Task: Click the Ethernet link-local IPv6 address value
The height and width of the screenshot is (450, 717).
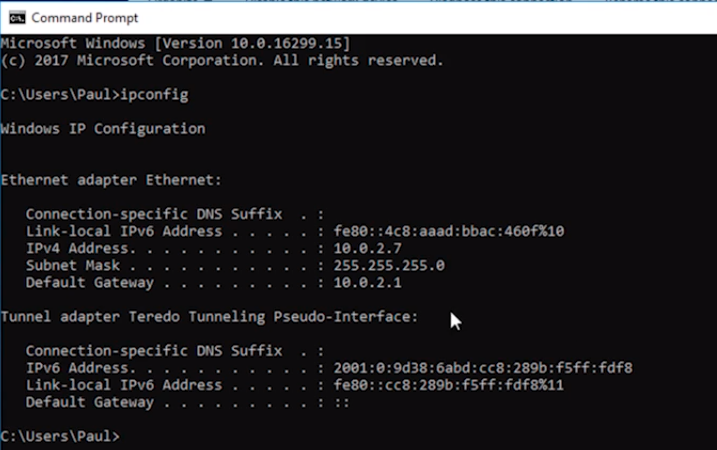Action: coord(449,231)
